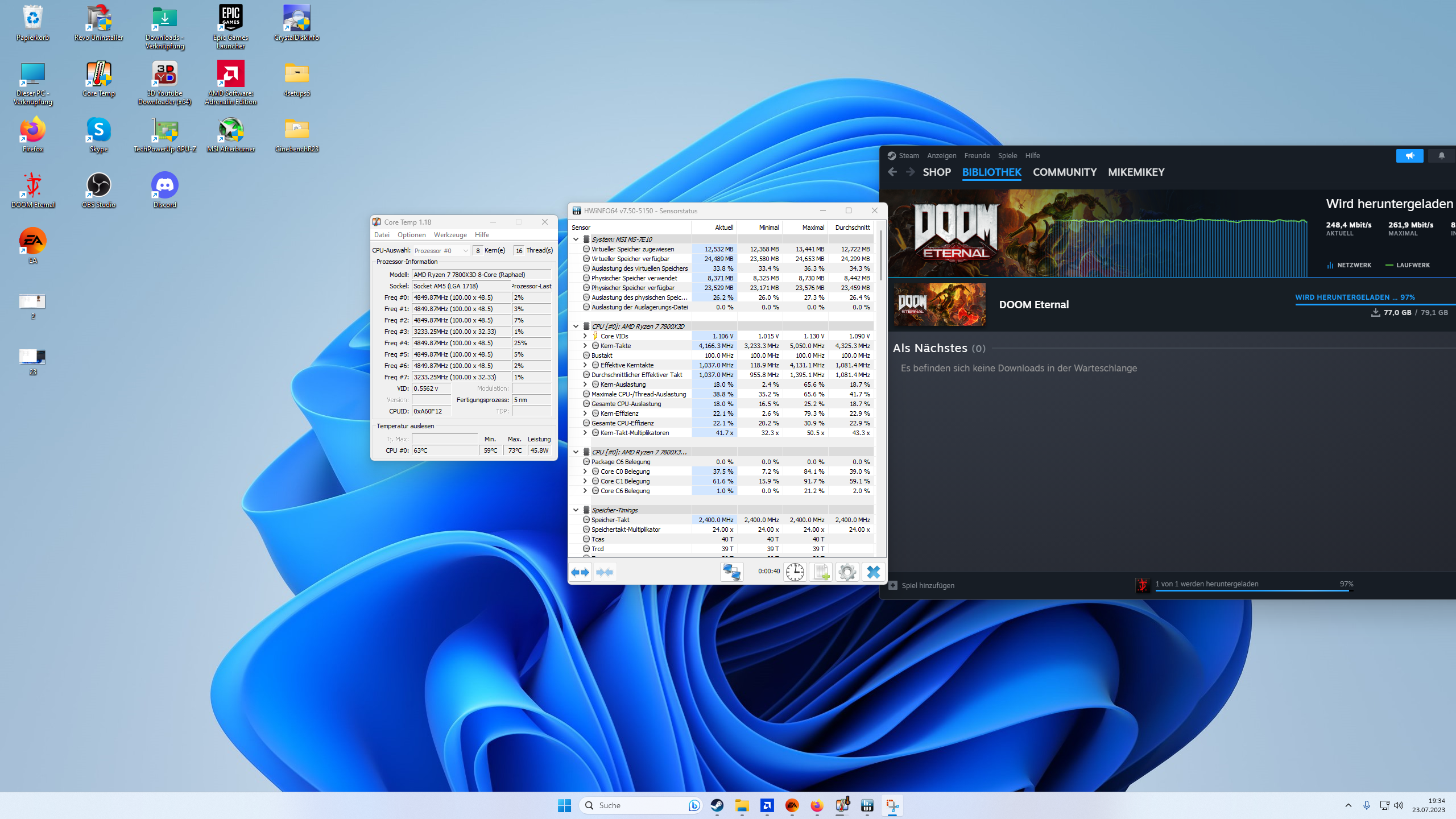Open the Revo Uninstaller desktop shortcut
The image size is (1456, 819).
[x=99, y=23]
